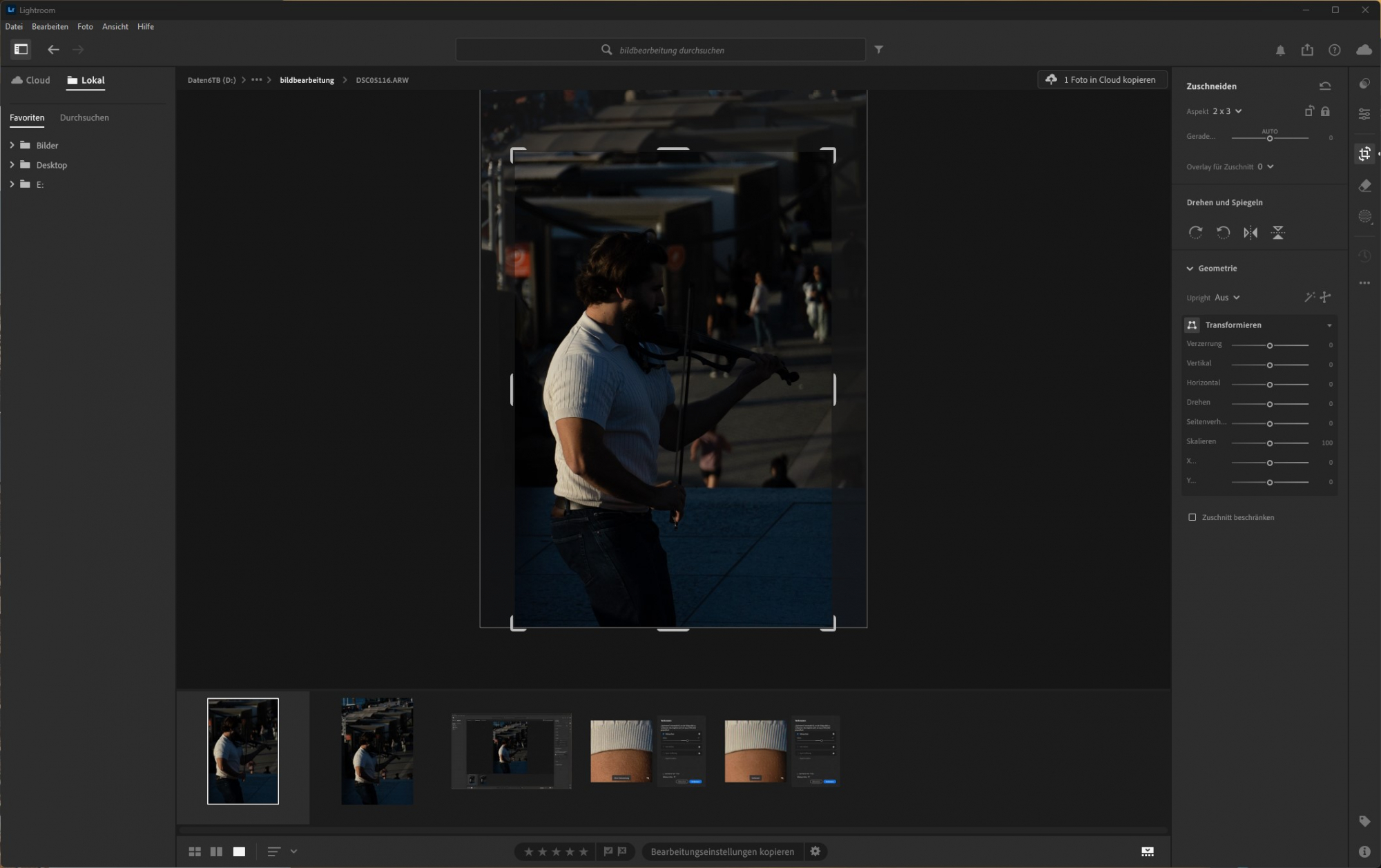Expand the Bilder folder

pos(12,145)
